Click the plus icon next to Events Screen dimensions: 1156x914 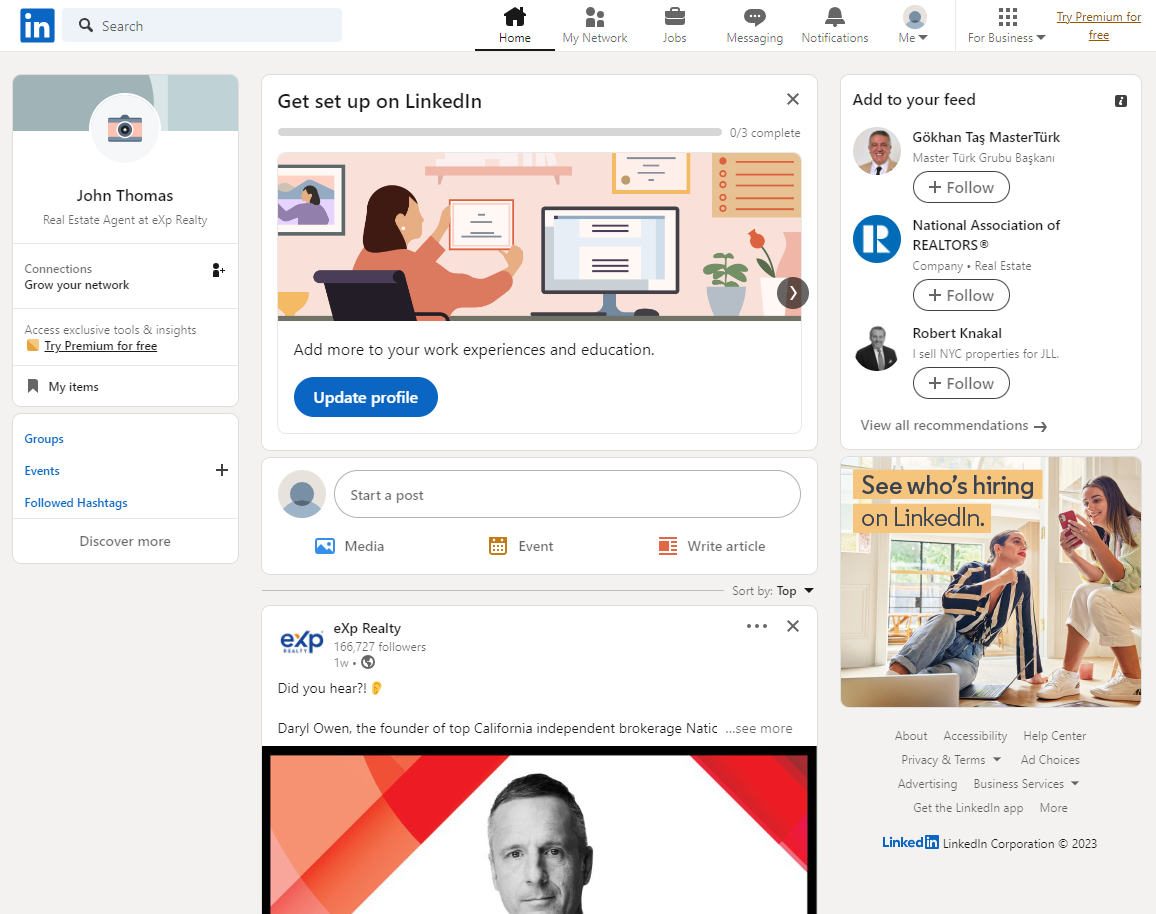[x=222, y=470]
